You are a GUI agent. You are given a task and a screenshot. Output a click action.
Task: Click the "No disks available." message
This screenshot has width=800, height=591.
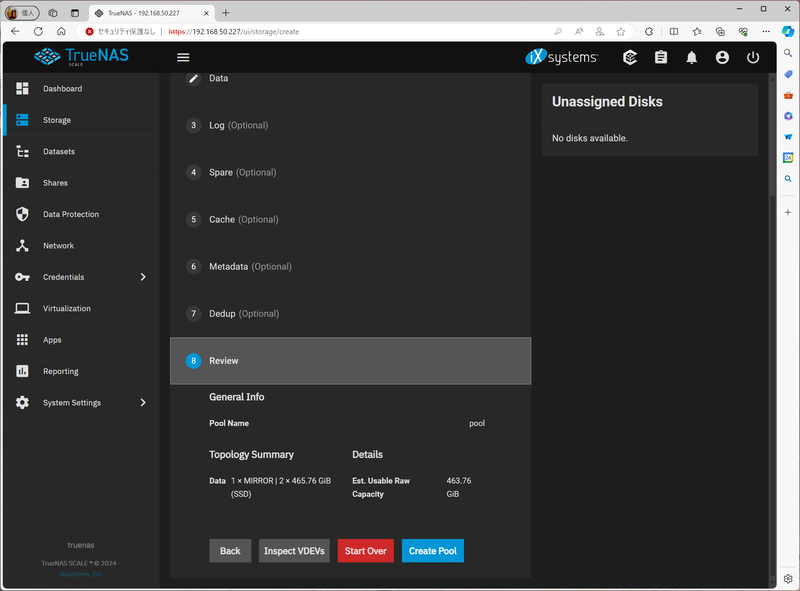590,138
